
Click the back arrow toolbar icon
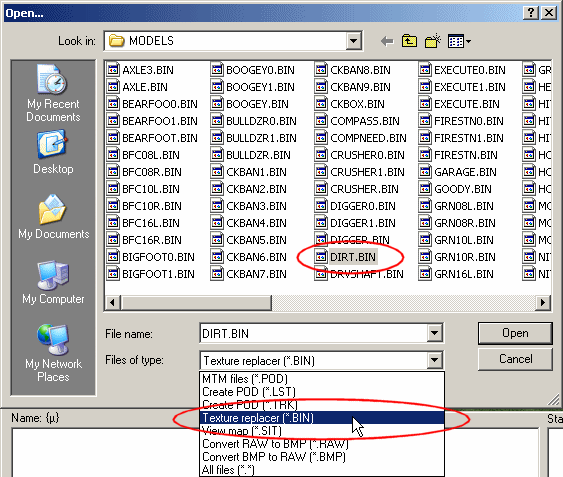pyautogui.click(x=387, y=41)
